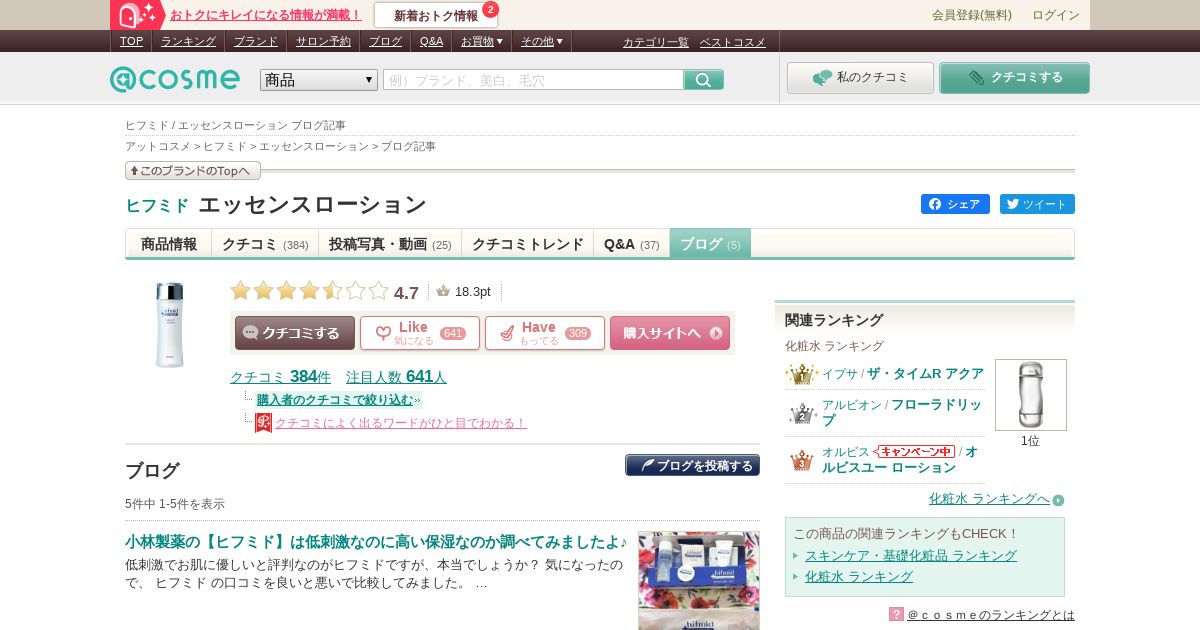This screenshot has height=630, width=1200.
Task: Click the crown icon beside 18.3pt
Action: click(443, 291)
